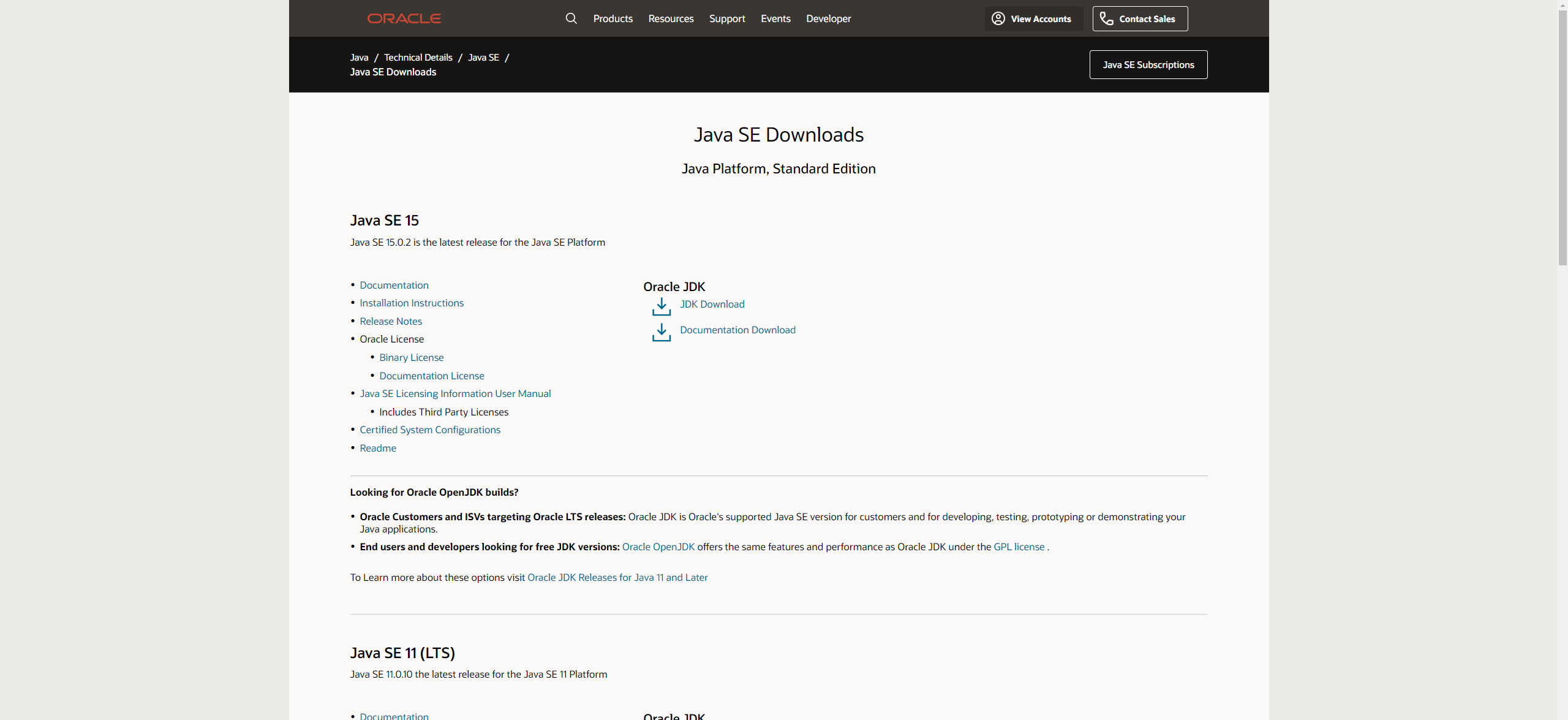Click the View Accounts user icon
Viewport: 1568px width, 720px height.
[998, 18]
